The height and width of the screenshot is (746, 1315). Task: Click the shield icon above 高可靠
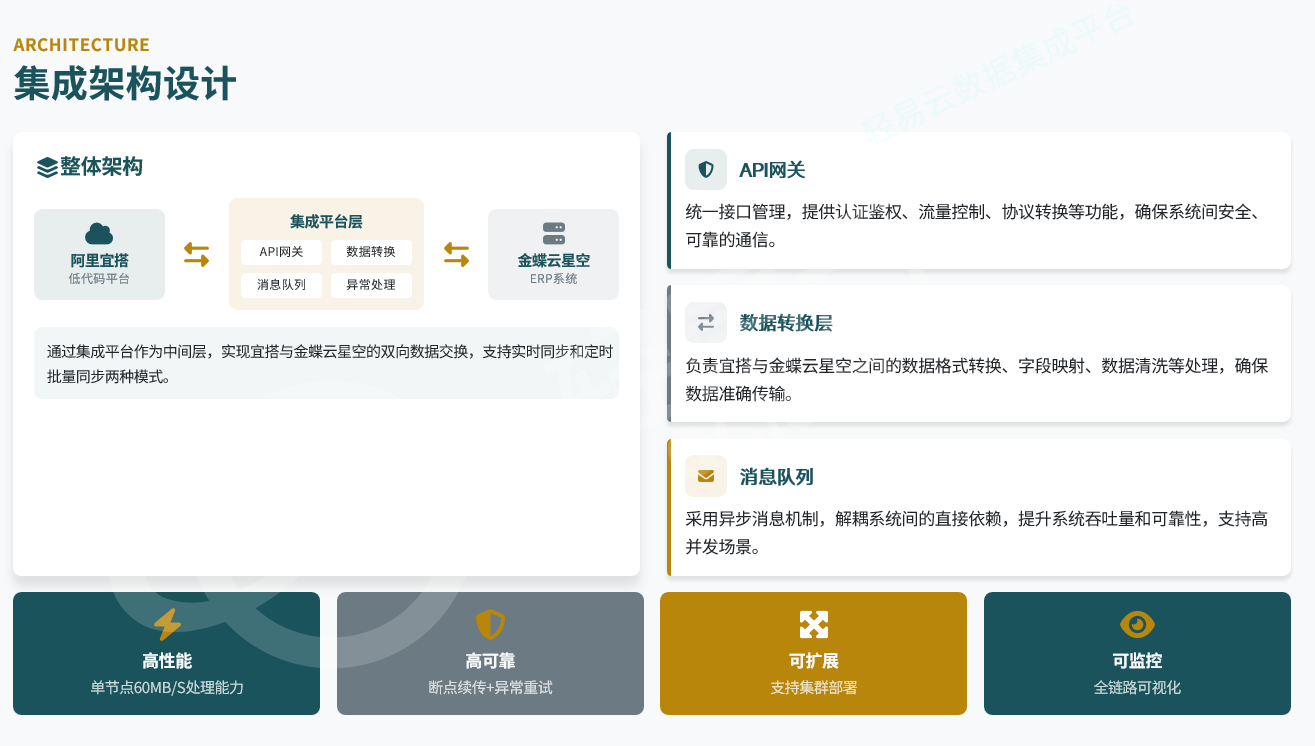[x=490, y=625]
